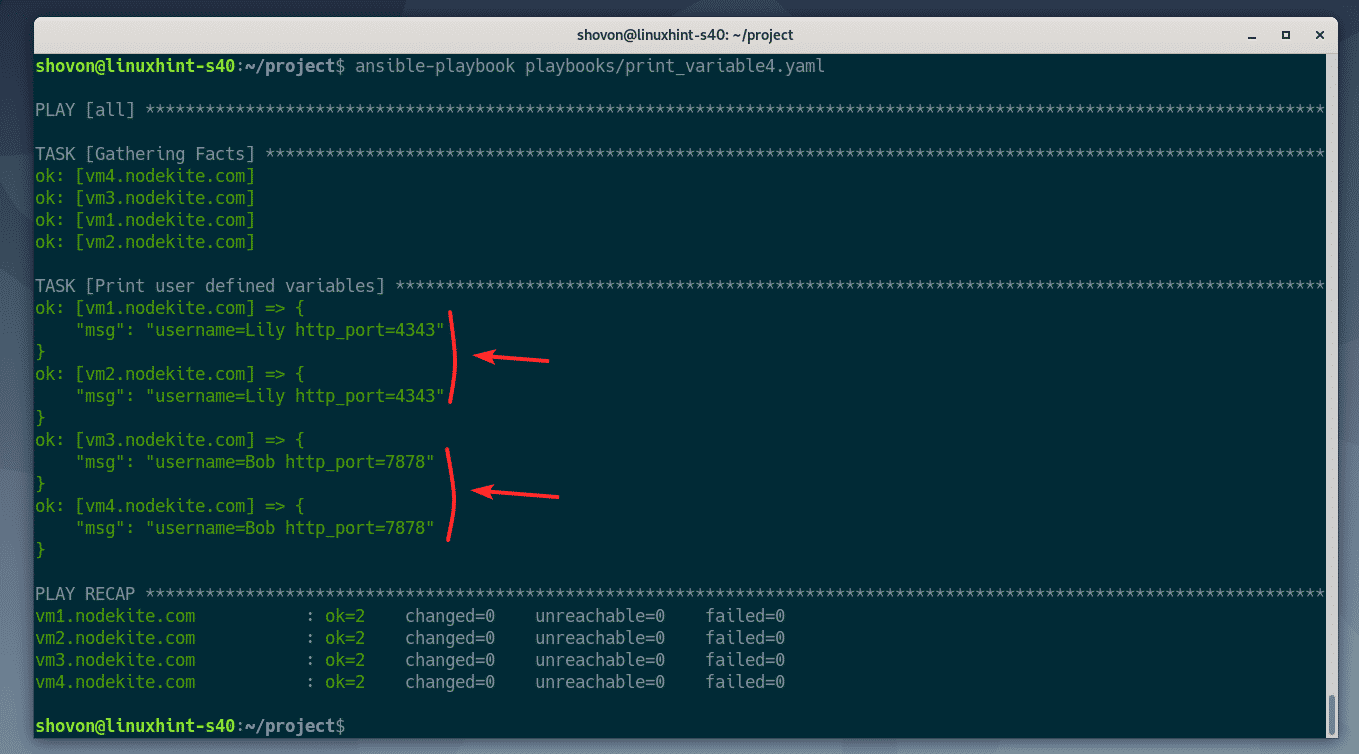This screenshot has height=754, width=1359.
Task: Click the window title shovon@linuxhint-s40: ~/project
Action: click(685, 35)
